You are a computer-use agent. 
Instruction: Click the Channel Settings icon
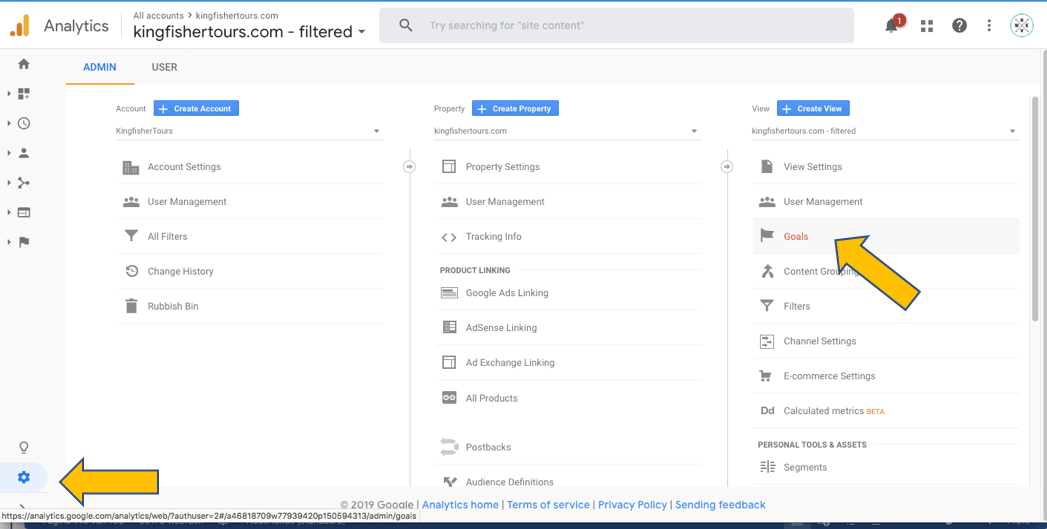click(767, 341)
